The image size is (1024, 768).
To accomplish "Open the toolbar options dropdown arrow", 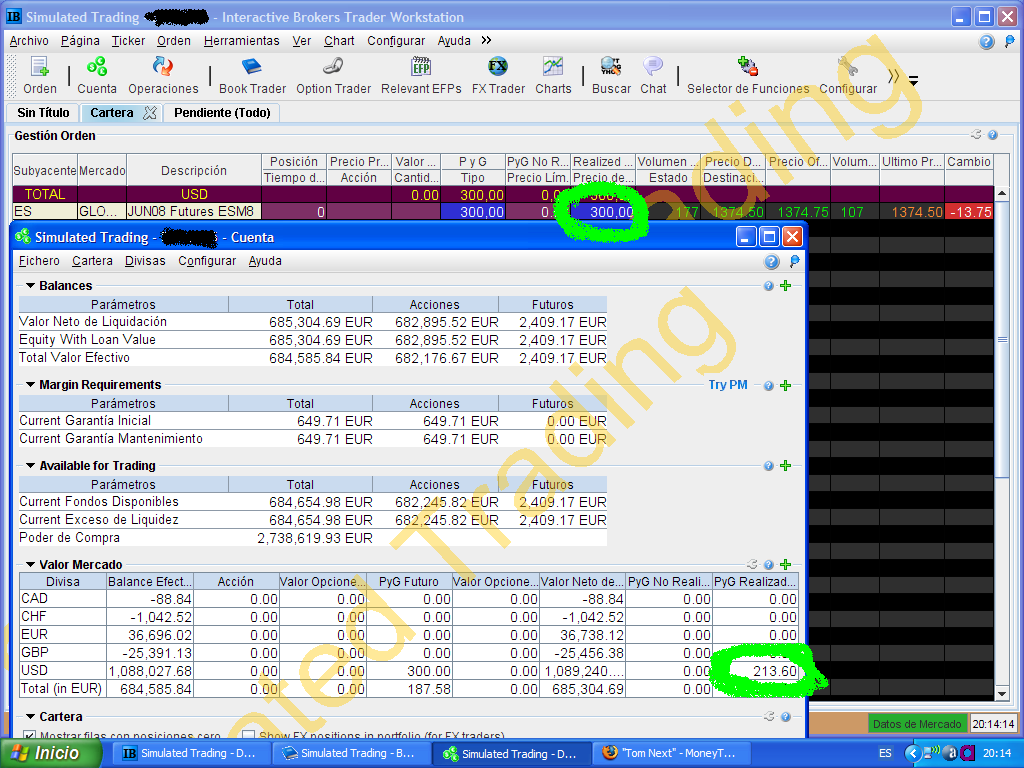I will (x=914, y=81).
